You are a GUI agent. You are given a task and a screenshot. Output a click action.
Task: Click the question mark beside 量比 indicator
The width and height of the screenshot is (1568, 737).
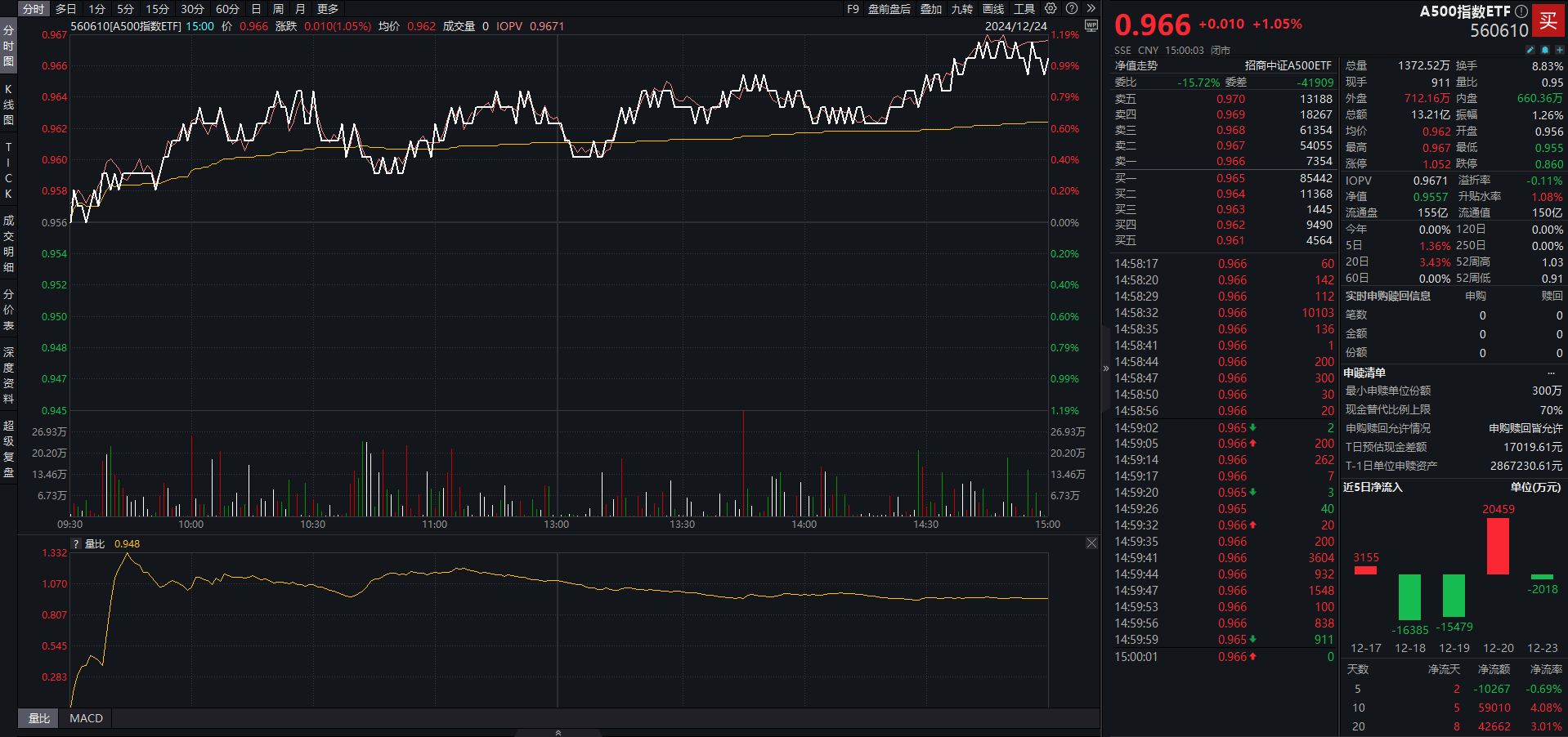[76, 544]
